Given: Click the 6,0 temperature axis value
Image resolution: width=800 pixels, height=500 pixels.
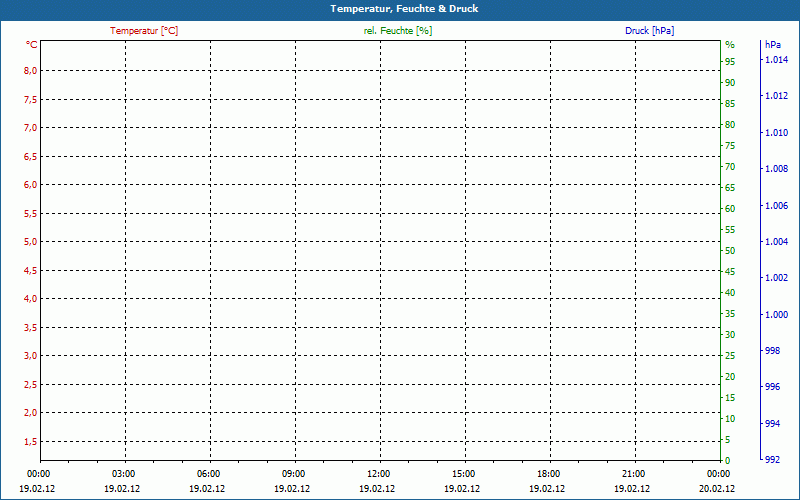Looking at the screenshot, I should point(31,185).
